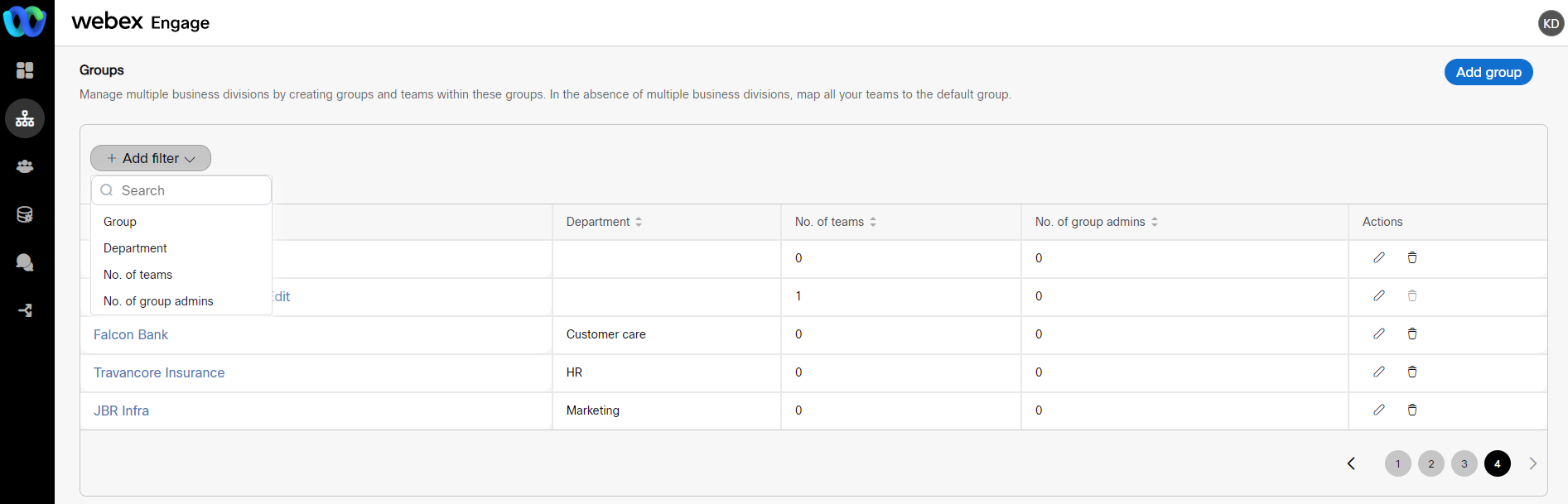Open the routing sidebar icon

pos(25,310)
